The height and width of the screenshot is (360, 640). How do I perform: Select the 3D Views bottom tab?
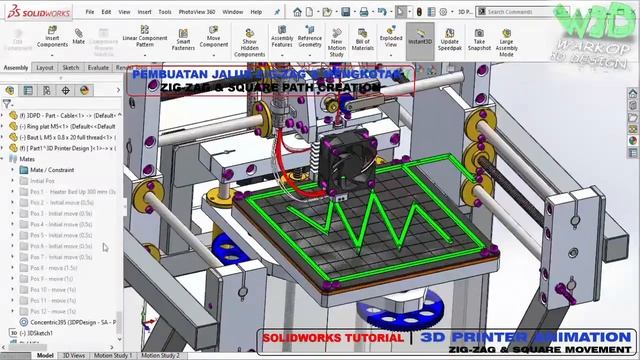point(74,356)
